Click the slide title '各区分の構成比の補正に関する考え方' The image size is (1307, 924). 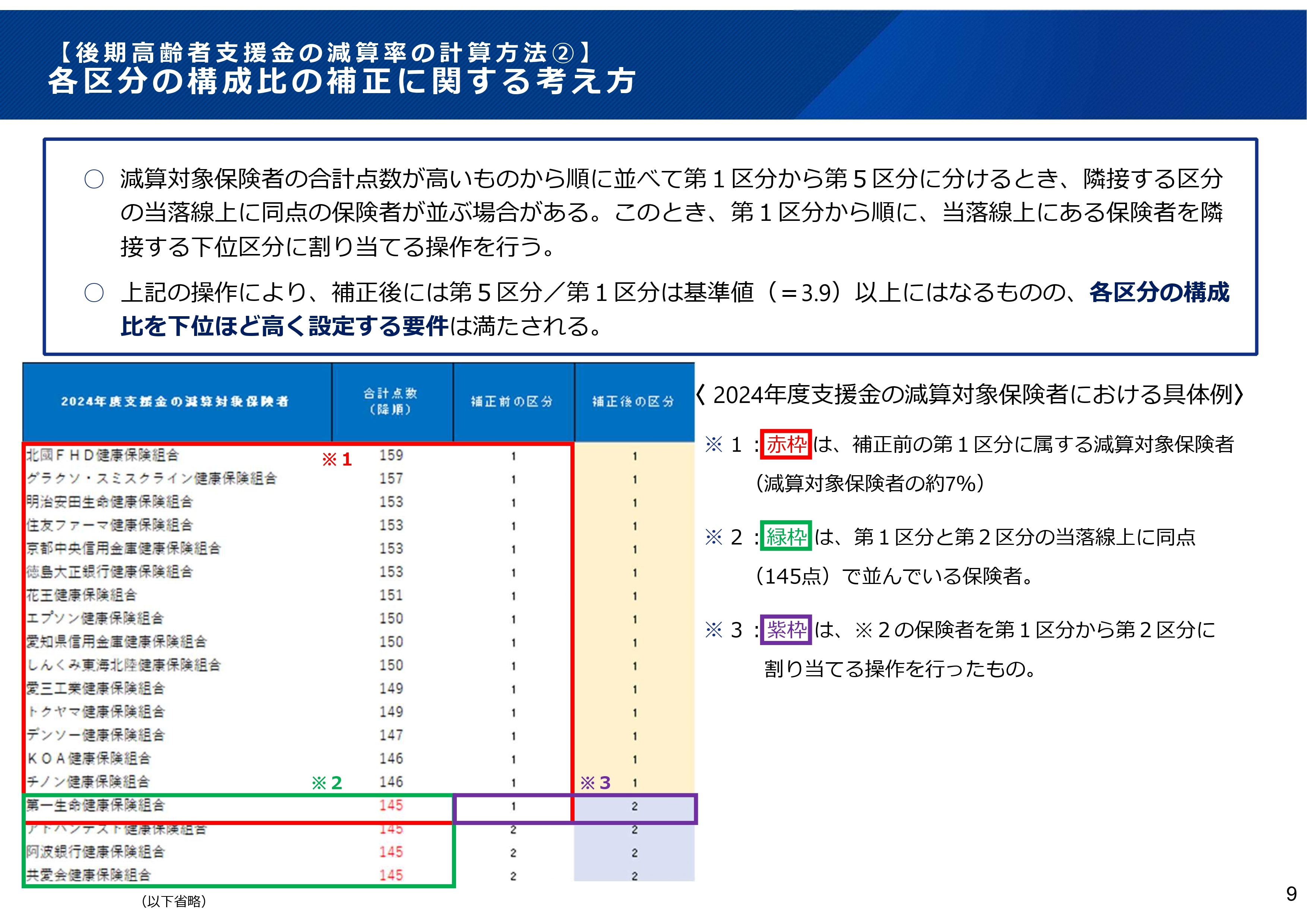click(x=342, y=81)
